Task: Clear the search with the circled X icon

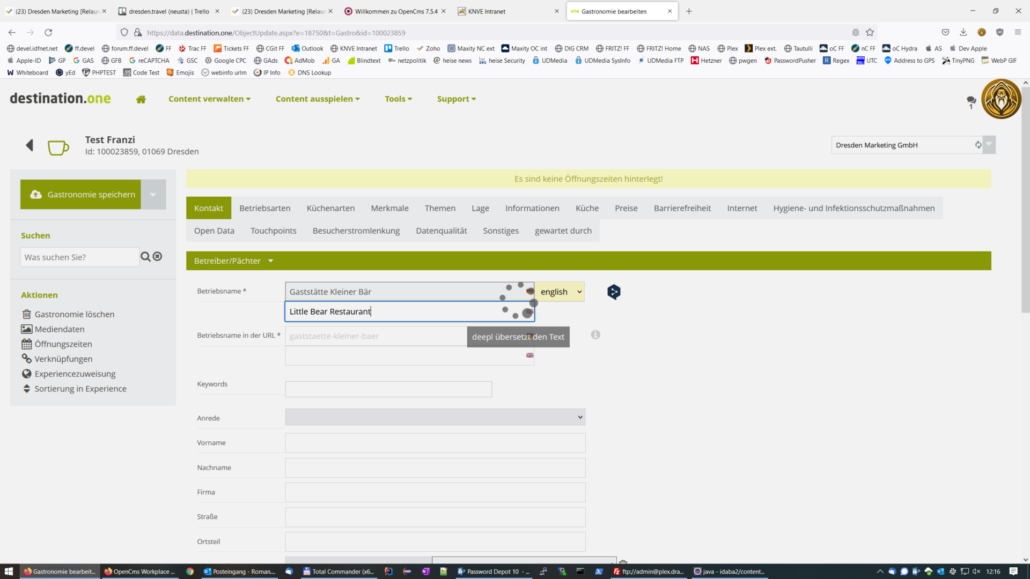Action: [158, 257]
